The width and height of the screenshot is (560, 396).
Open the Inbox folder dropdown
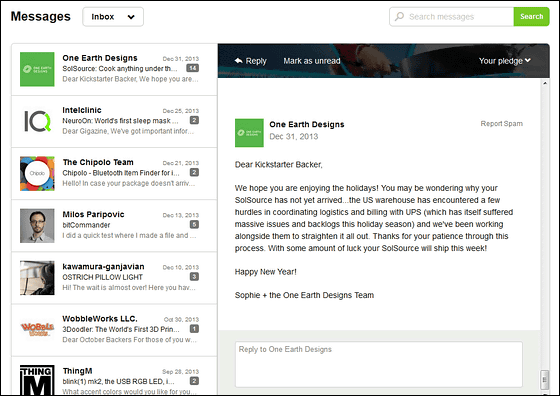[113, 17]
